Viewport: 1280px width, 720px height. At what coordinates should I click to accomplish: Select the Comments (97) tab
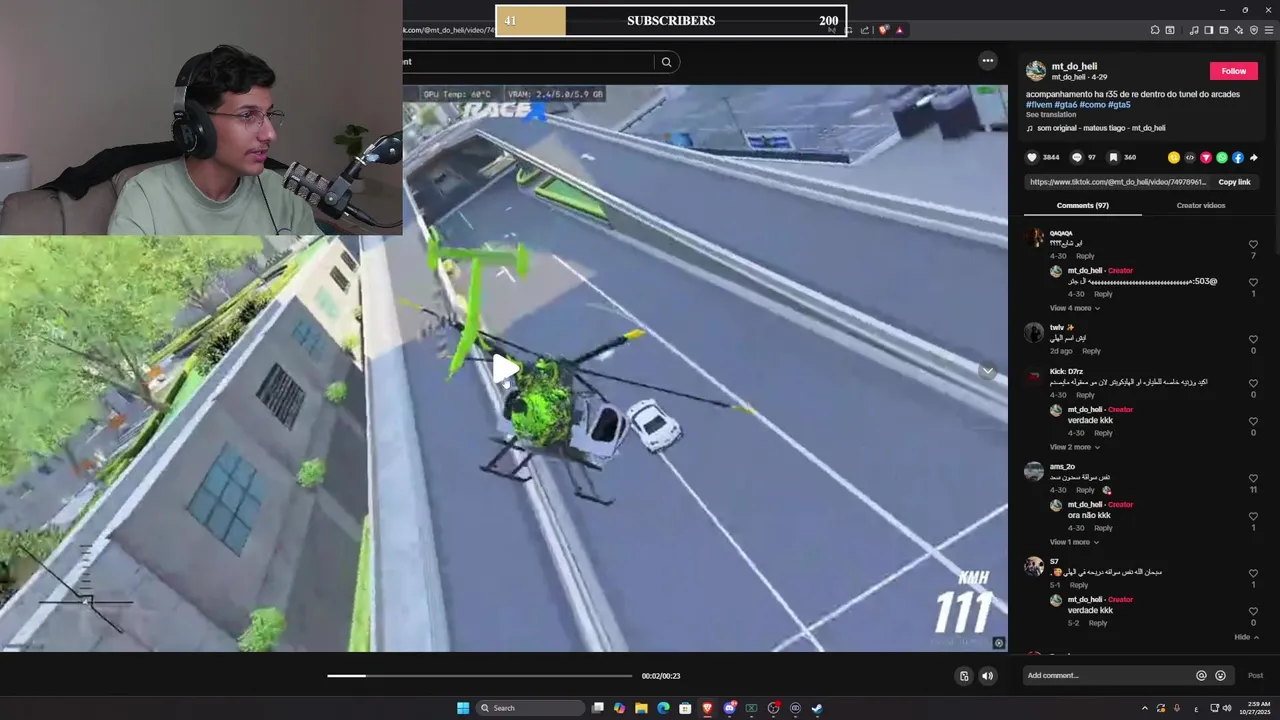click(x=1082, y=205)
